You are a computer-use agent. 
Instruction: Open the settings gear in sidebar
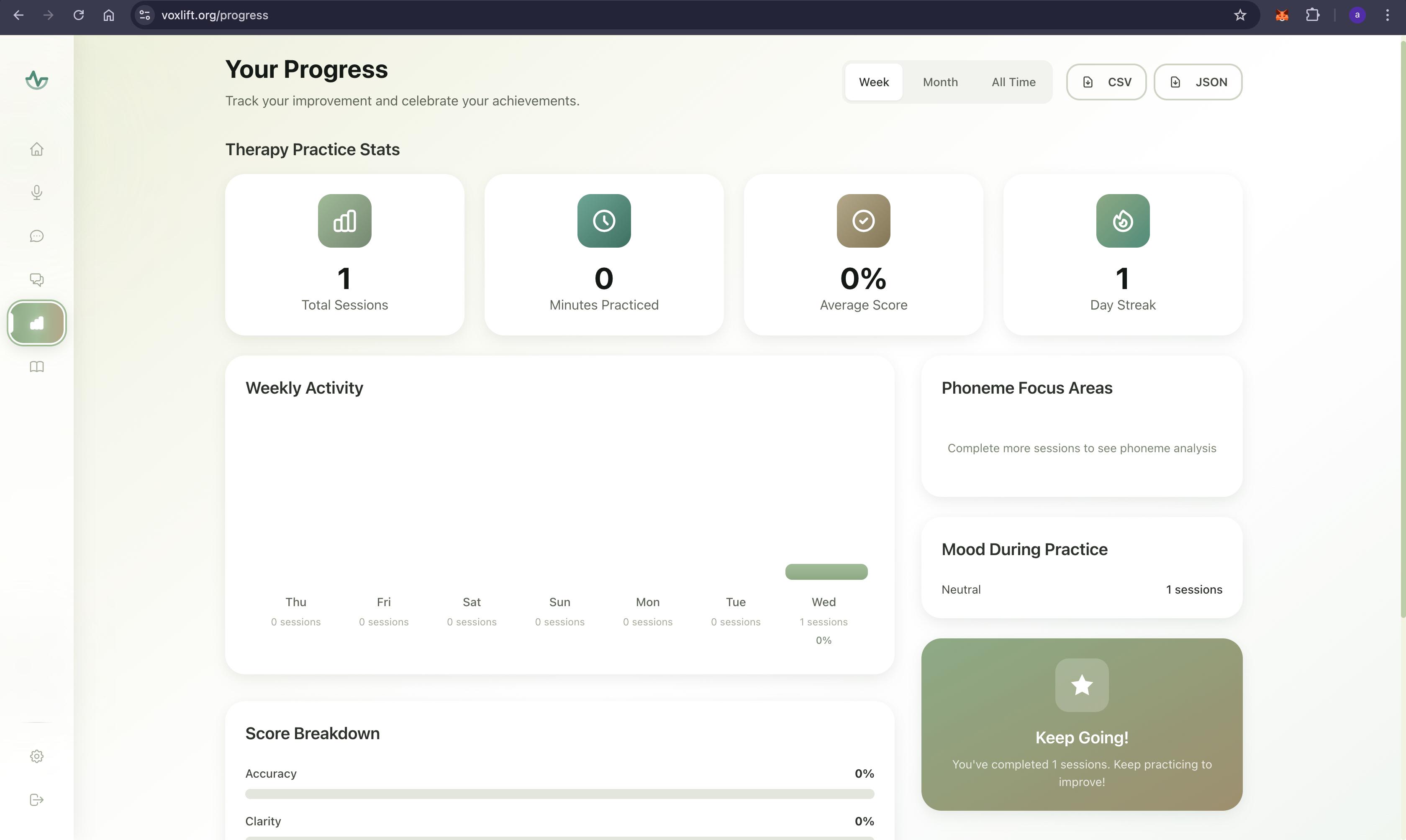point(37,756)
